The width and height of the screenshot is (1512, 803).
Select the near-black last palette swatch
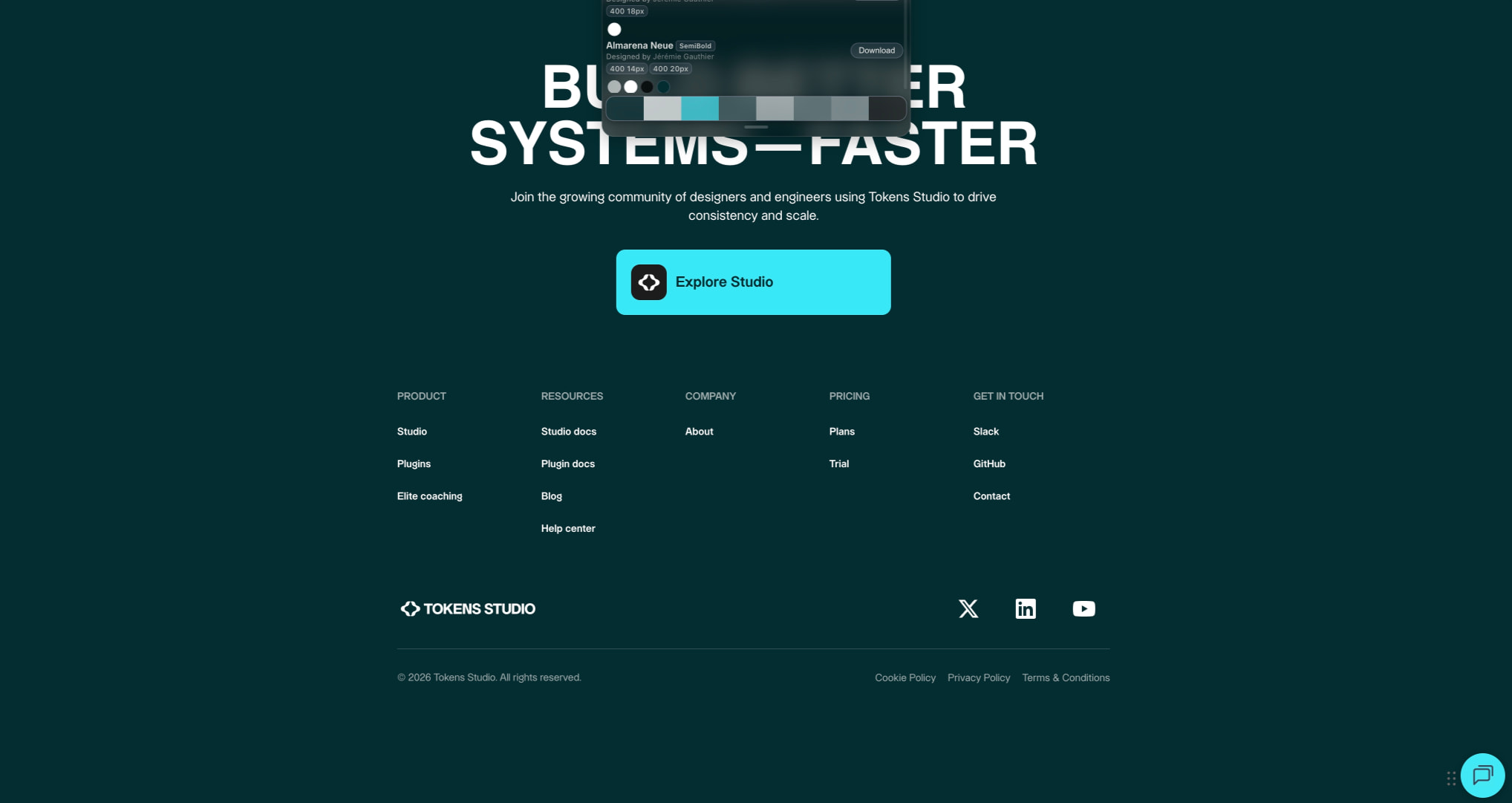887,108
